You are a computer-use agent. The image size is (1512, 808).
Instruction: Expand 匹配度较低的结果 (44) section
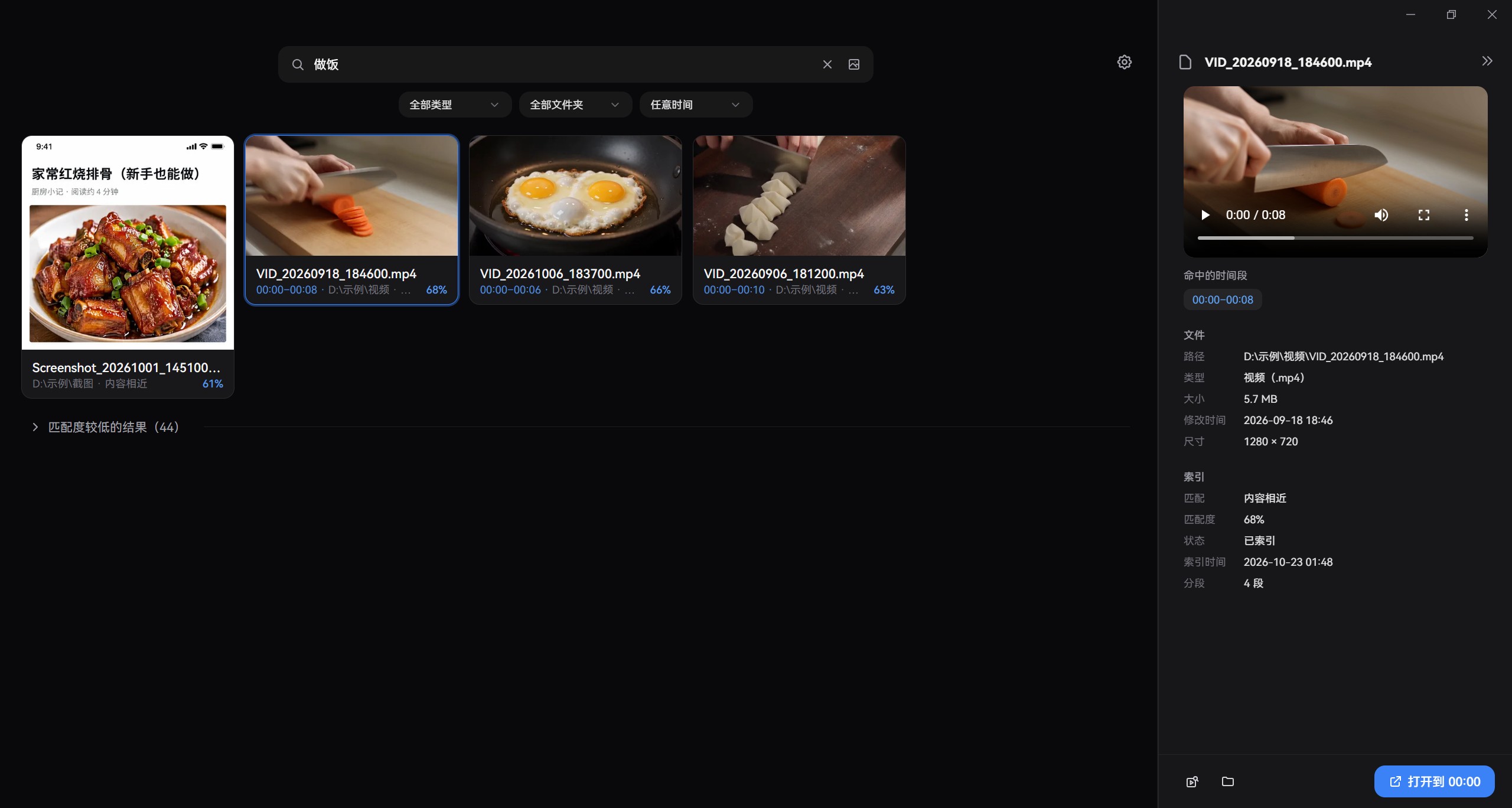pos(105,427)
